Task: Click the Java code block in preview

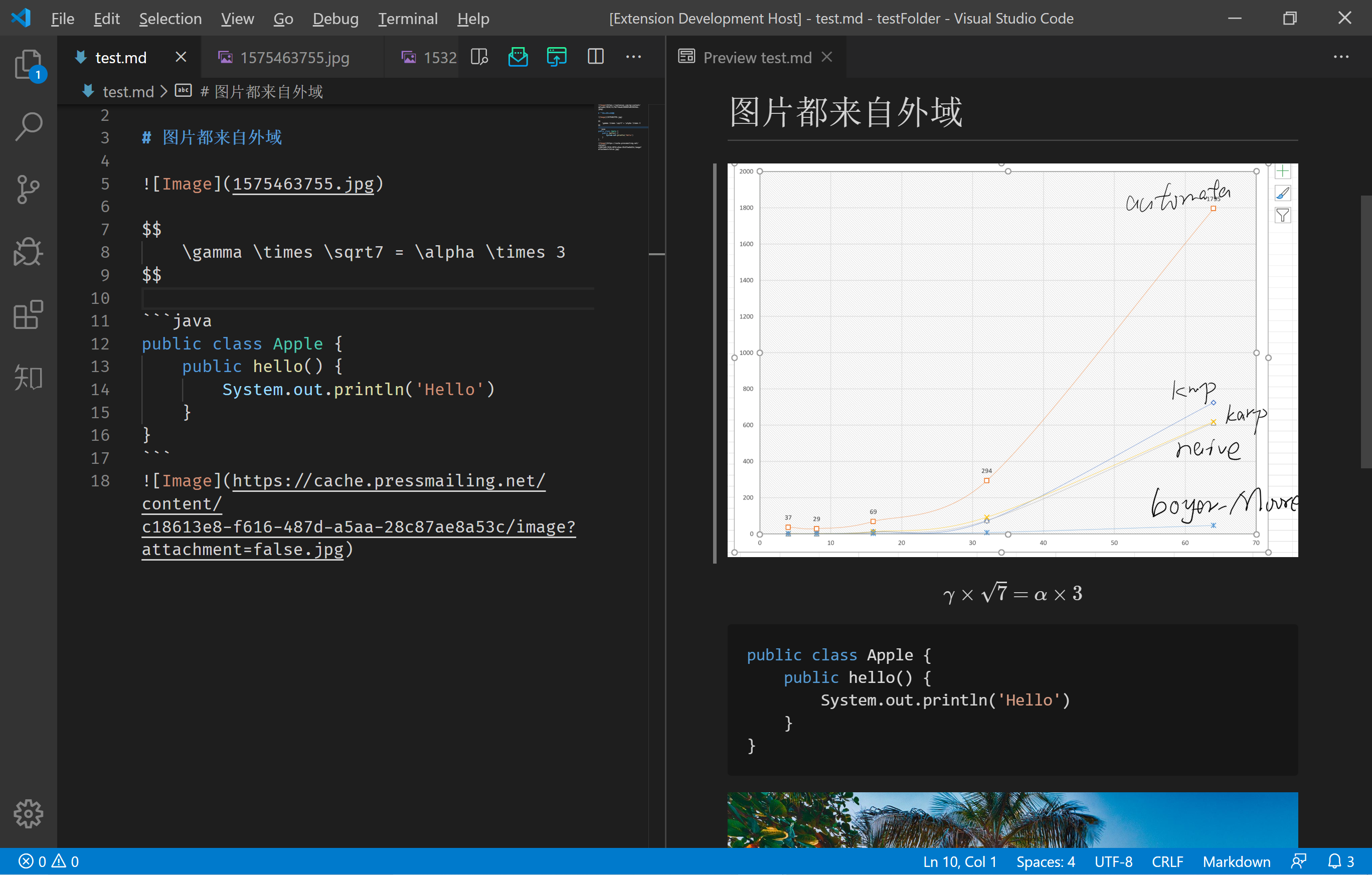Action: (x=1012, y=700)
